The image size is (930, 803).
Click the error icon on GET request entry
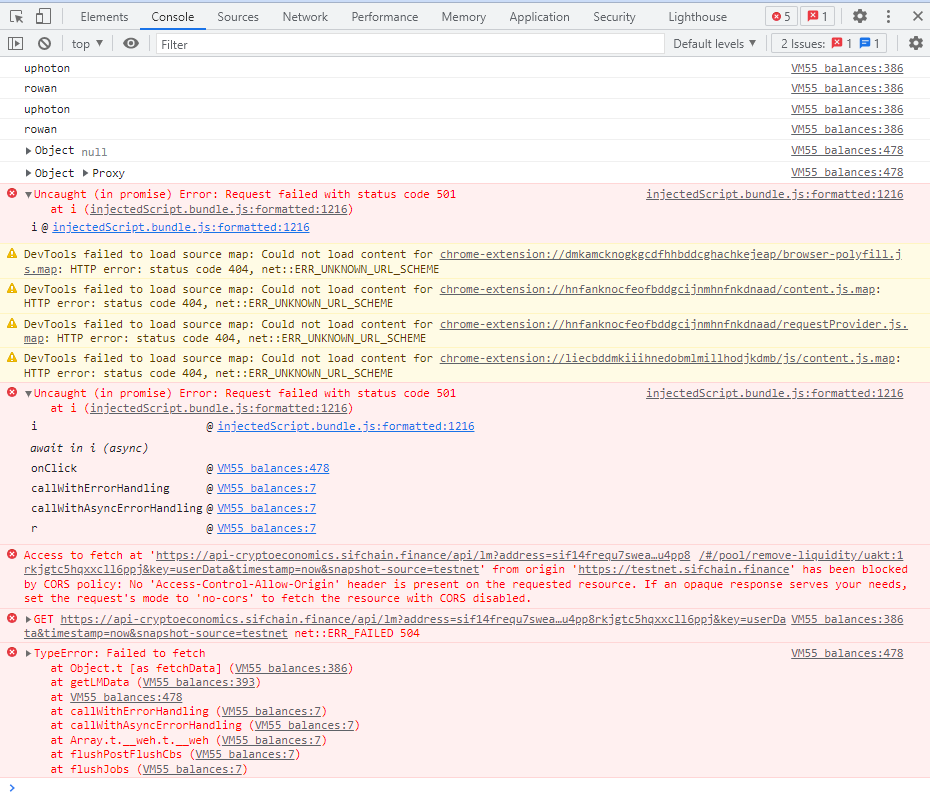(x=12, y=618)
